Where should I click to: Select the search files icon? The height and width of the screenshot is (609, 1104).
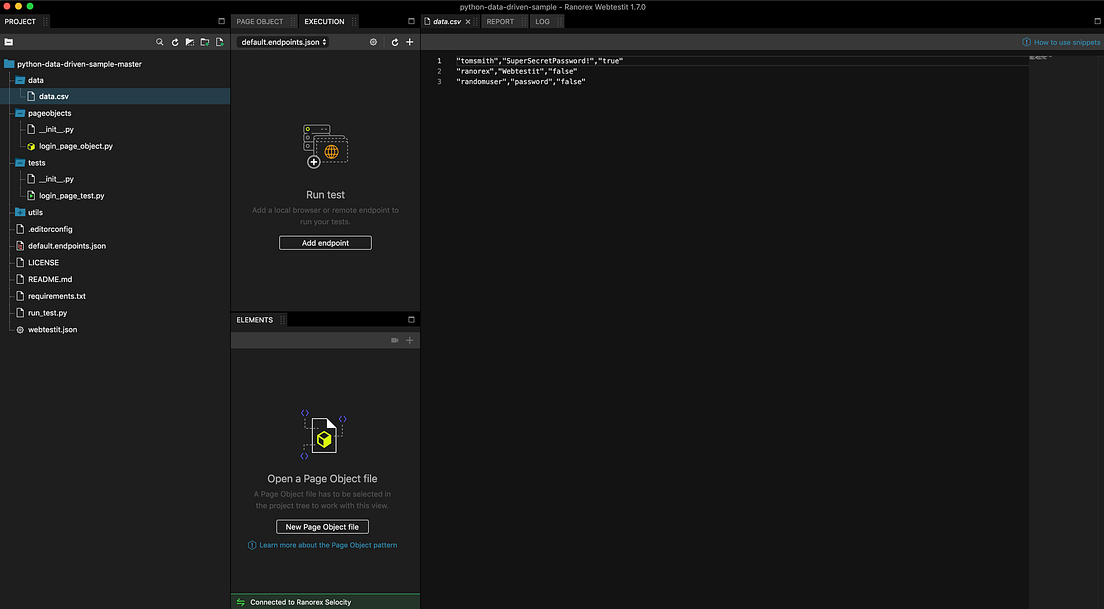tap(159, 42)
